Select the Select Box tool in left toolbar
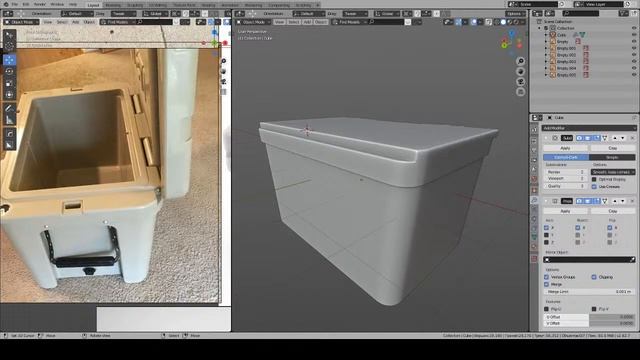Viewport: 640px width, 360px height. coord(9,36)
